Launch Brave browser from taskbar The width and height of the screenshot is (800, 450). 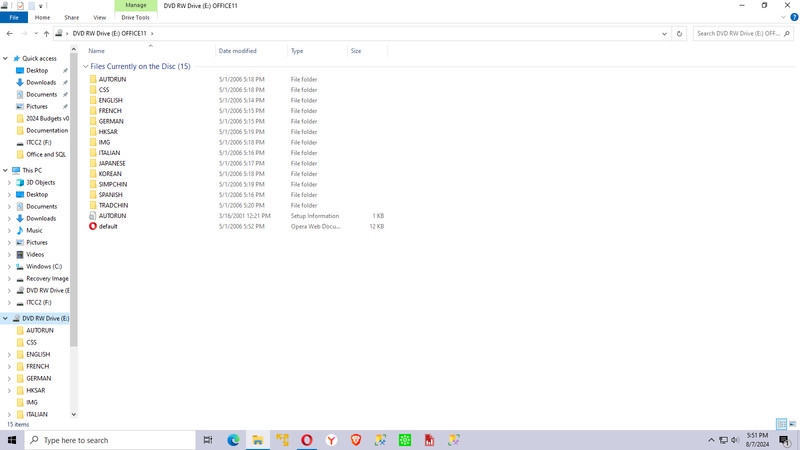pyautogui.click(x=356, y=440)
